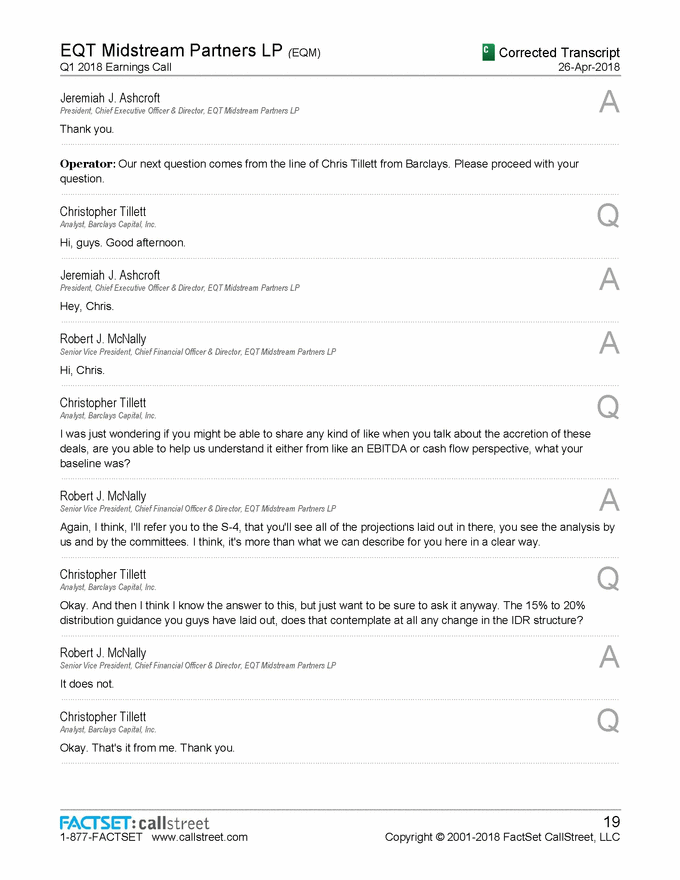The height and width of the screenshot is (880, 680).
Task: Click the A marker beside "It does not."
Action: click(608, 657)
